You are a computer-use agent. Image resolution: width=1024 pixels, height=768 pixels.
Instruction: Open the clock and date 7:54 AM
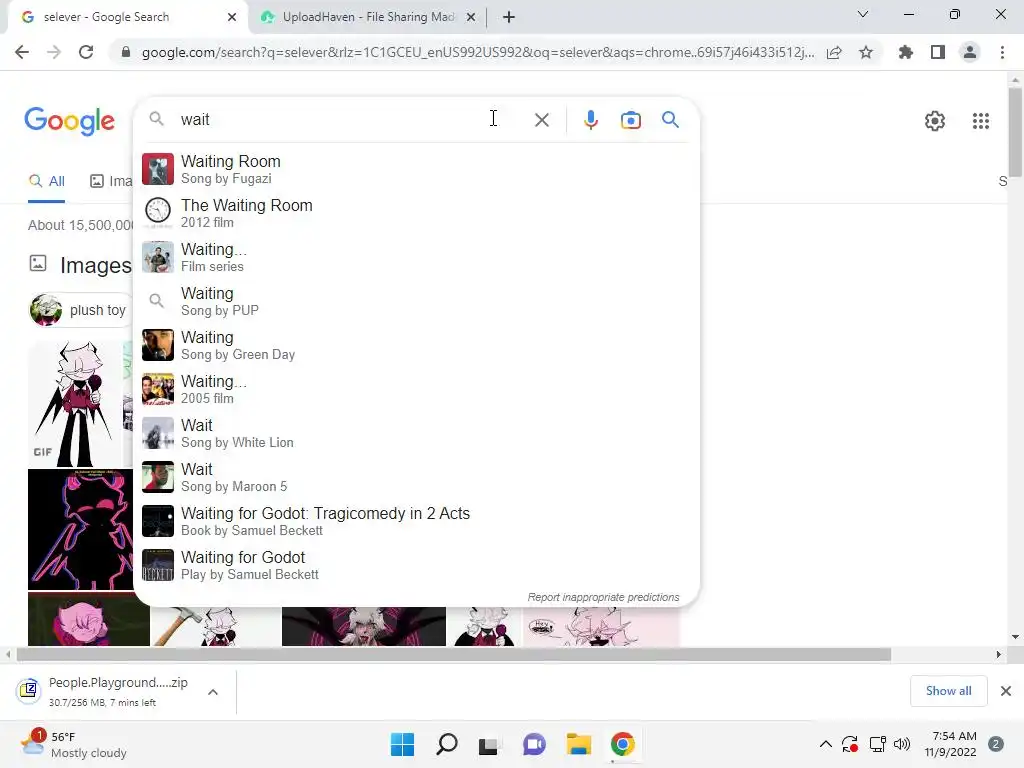pyautogui.click(x=950, y=744)
